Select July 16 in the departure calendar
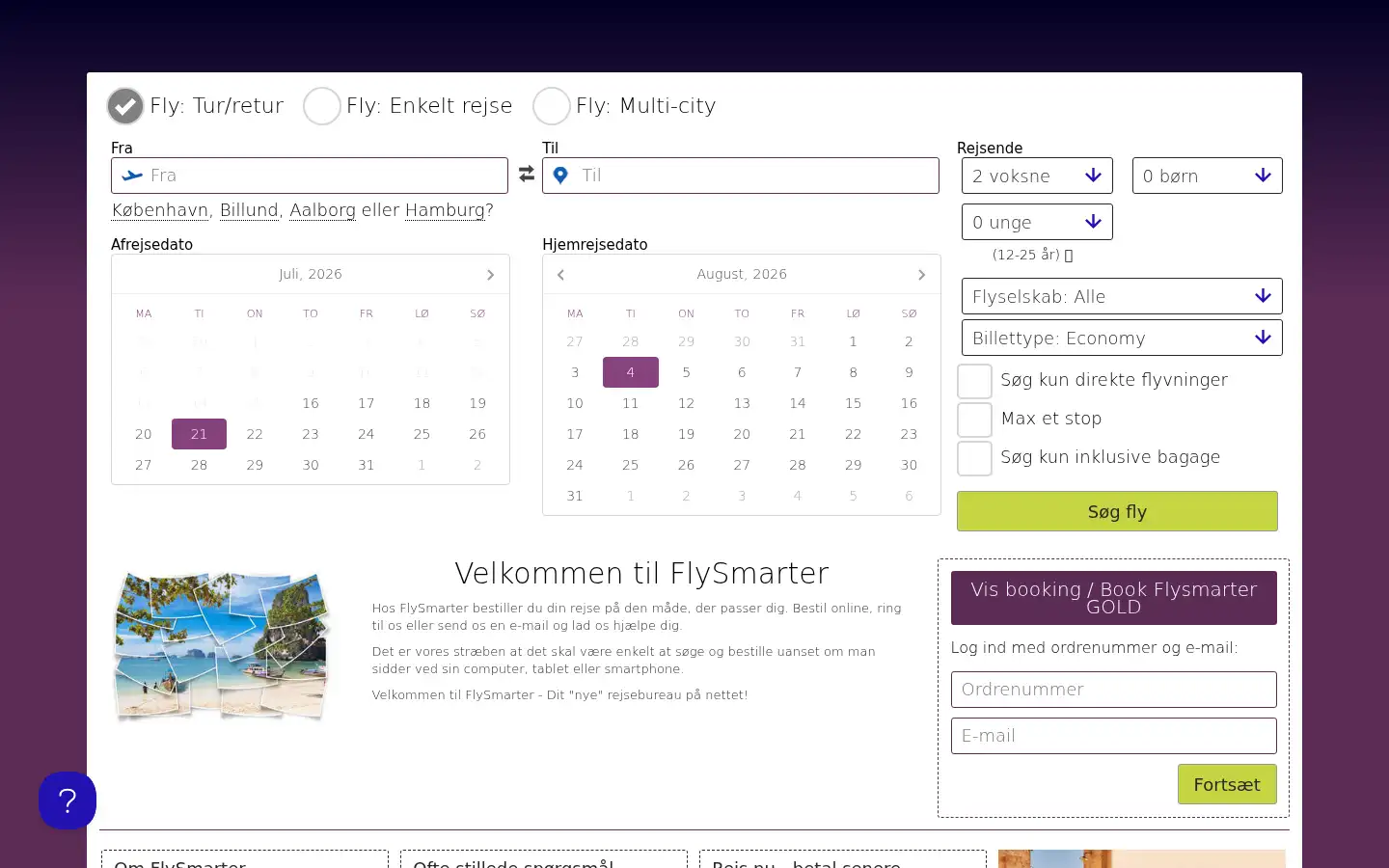The width and height of the screenshot is (1389, 868). tap(311, 403)
